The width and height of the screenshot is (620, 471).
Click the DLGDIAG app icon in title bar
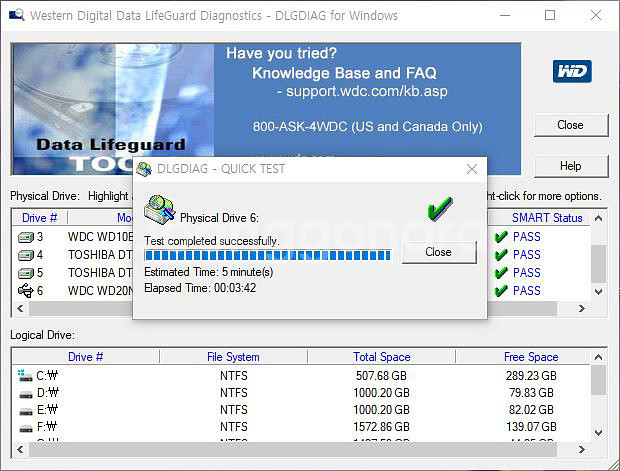[x=17, y=15]
